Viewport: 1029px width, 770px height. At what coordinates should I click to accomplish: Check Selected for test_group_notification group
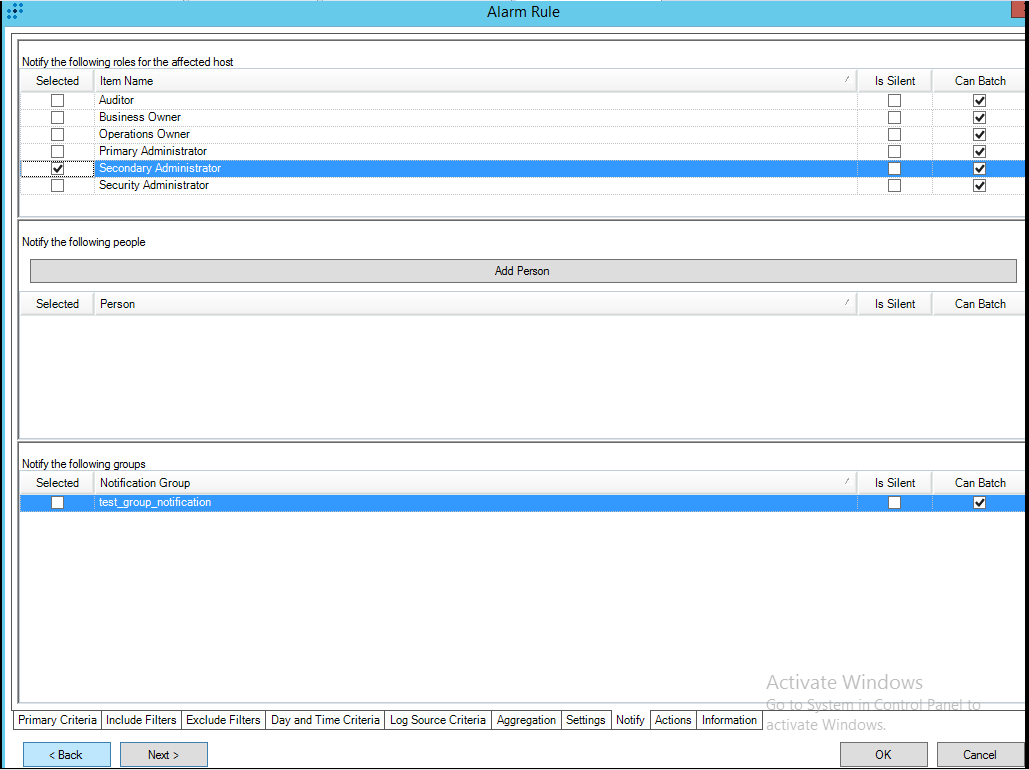coord(57,502)
